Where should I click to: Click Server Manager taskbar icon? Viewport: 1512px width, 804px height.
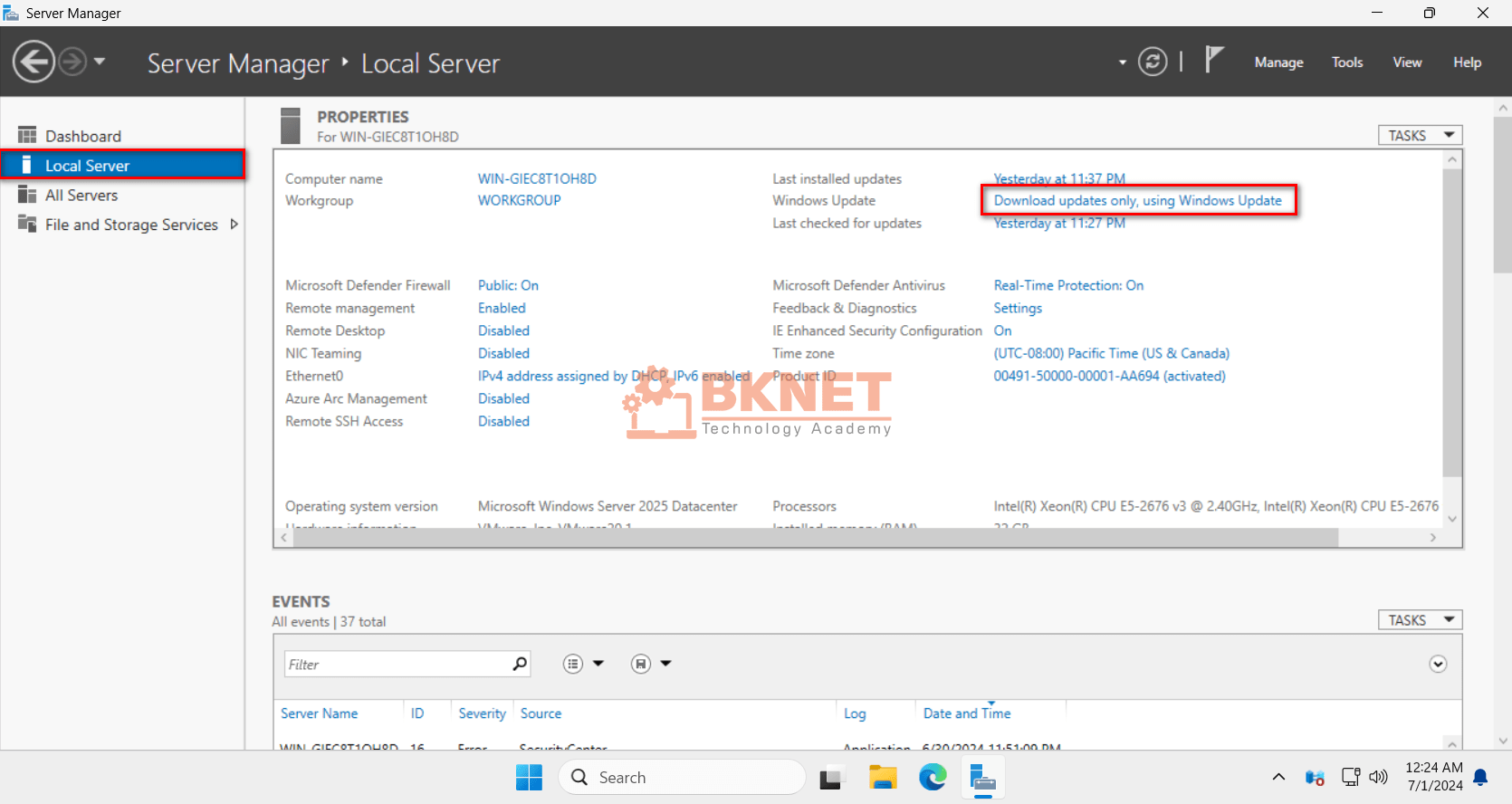pyautogui.click(x=983, y=779)
